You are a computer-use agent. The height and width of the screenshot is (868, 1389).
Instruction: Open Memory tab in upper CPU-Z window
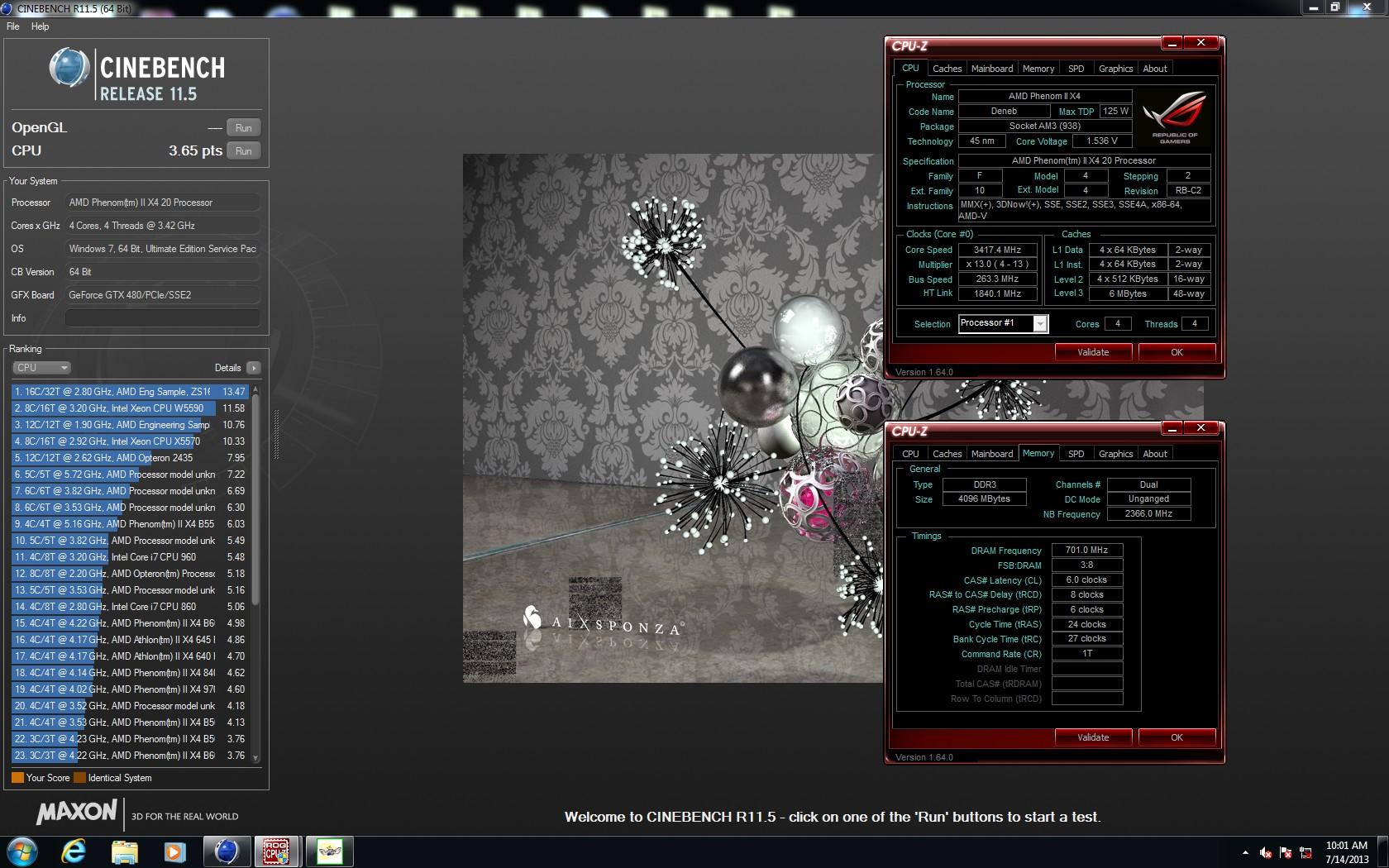[1038, 69]
